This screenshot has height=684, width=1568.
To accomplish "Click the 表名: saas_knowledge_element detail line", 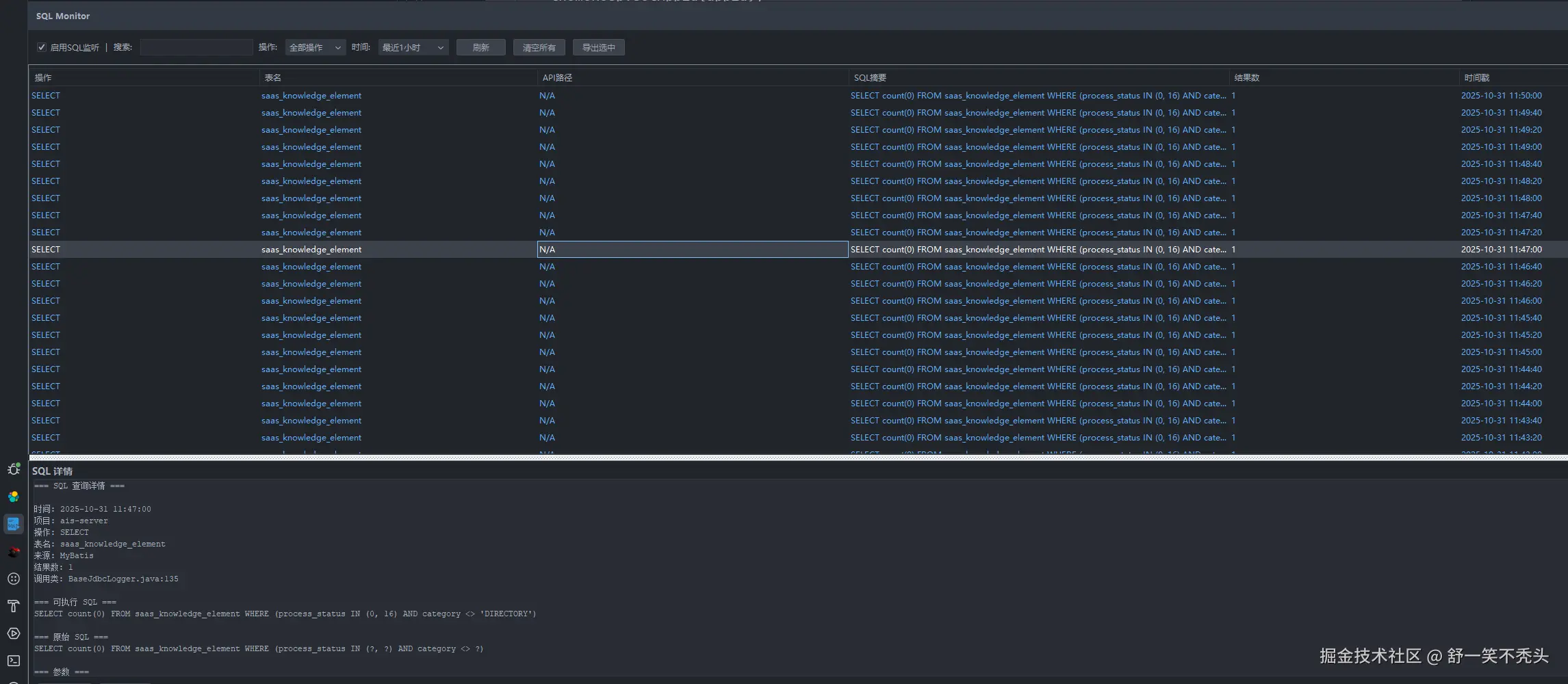I will coord(100,544).
